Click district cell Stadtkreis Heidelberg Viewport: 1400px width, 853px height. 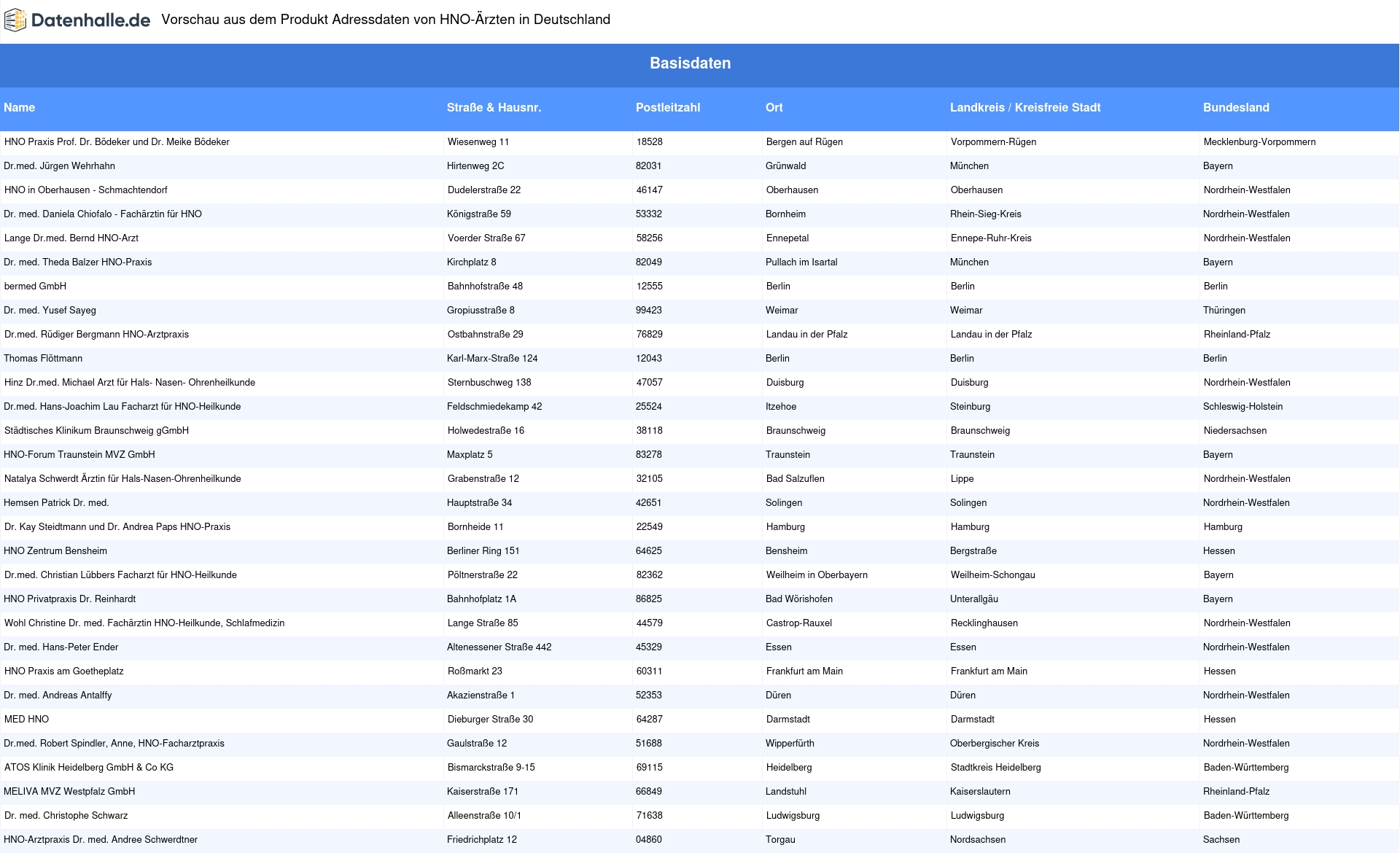[996, 768]
